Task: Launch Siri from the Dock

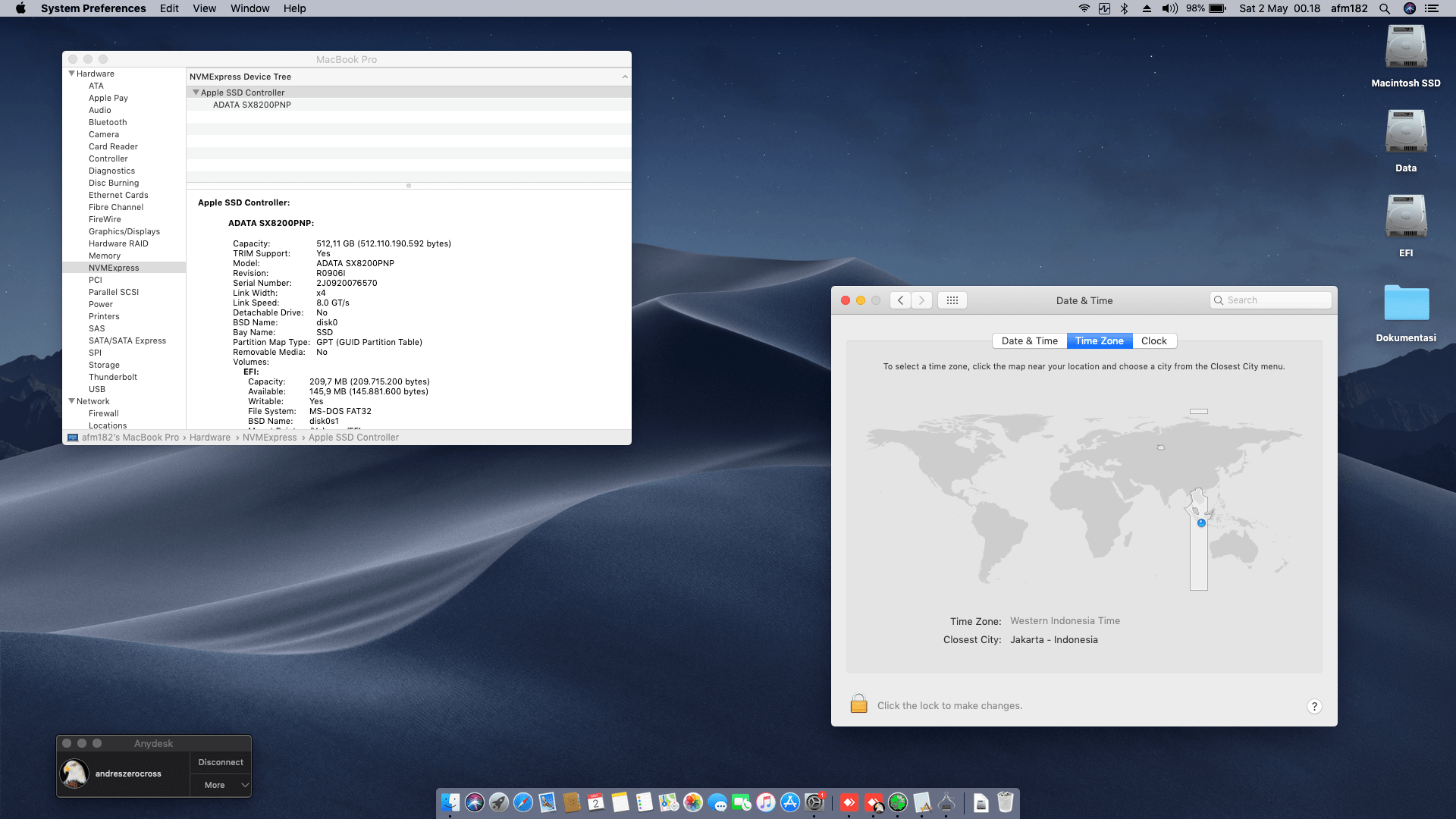Action: point(475,802)
